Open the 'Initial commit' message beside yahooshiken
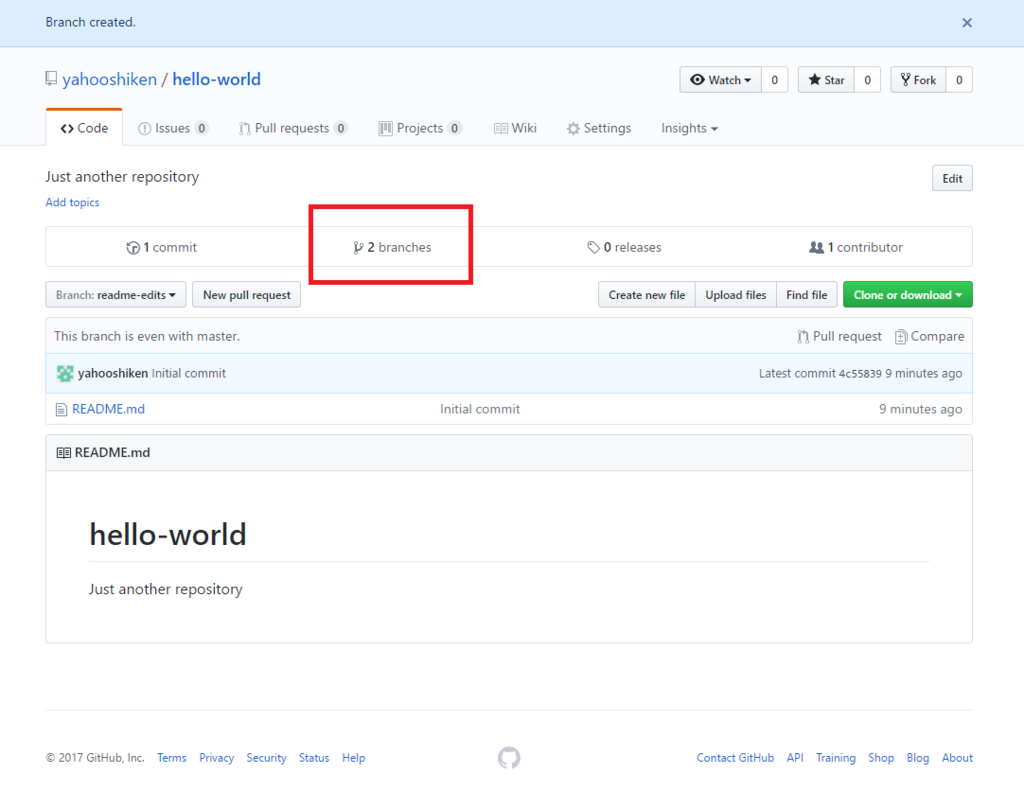Image resolution: width=1024 pixels, height=791 pixels. (189, 373)
